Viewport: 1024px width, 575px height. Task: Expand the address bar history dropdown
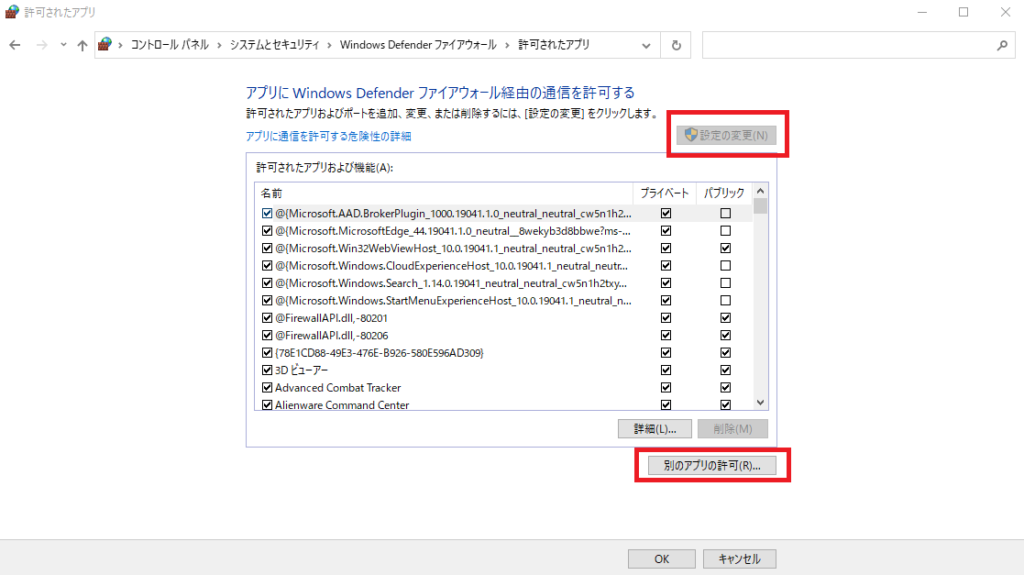tap(646, 45)
